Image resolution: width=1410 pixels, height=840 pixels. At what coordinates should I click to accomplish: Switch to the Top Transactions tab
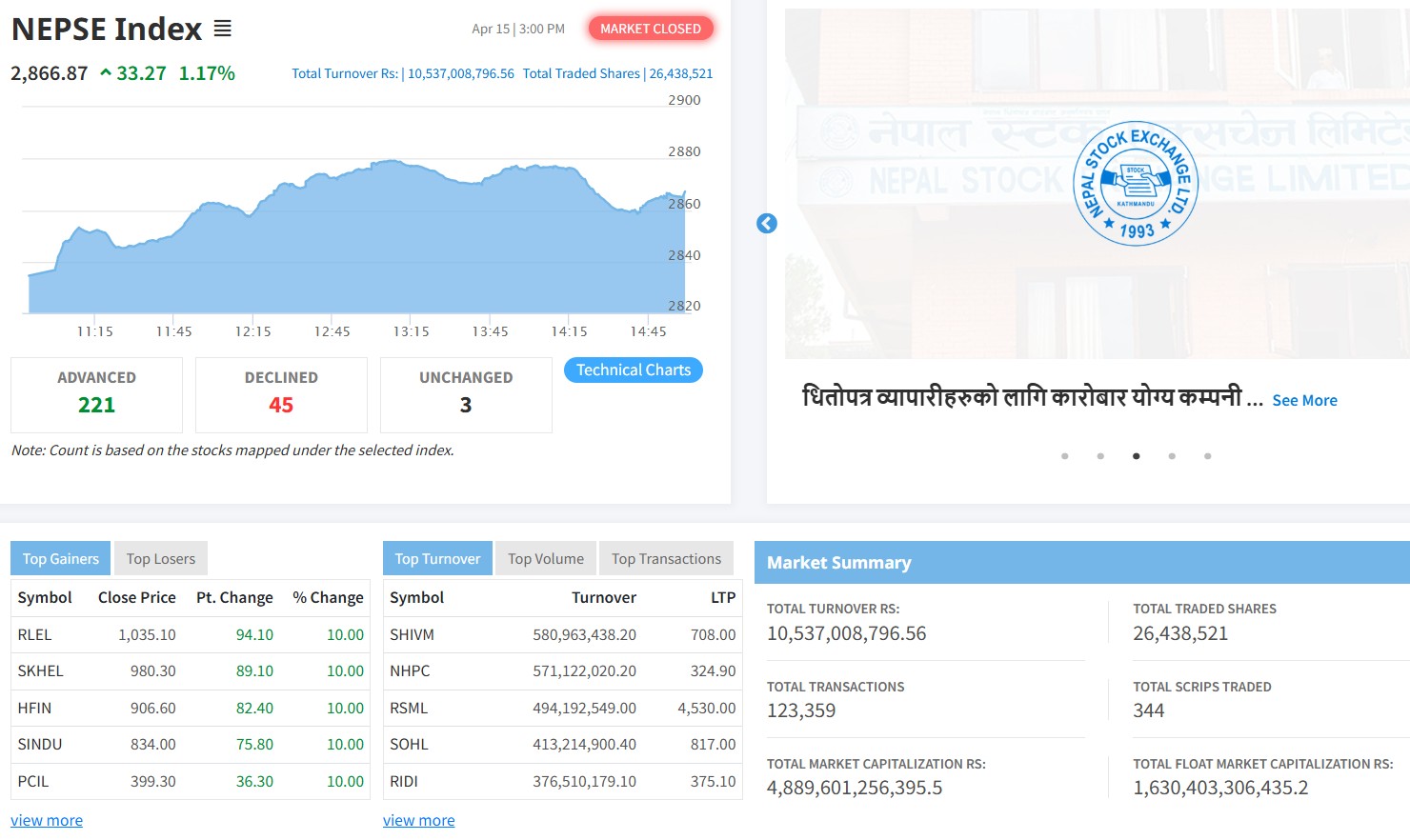(666, 559)
